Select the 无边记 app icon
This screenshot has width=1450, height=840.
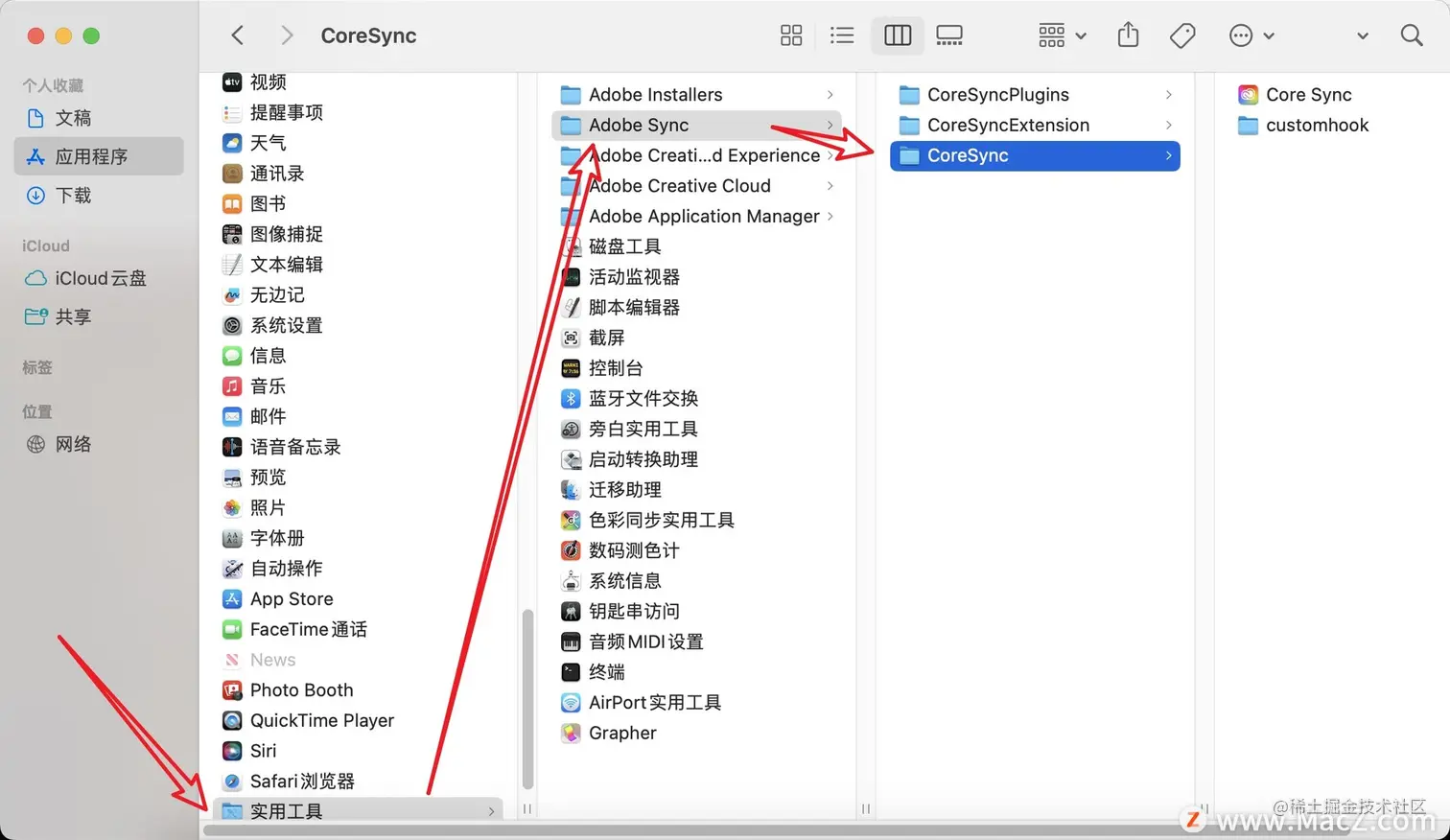tap(232, 294)
